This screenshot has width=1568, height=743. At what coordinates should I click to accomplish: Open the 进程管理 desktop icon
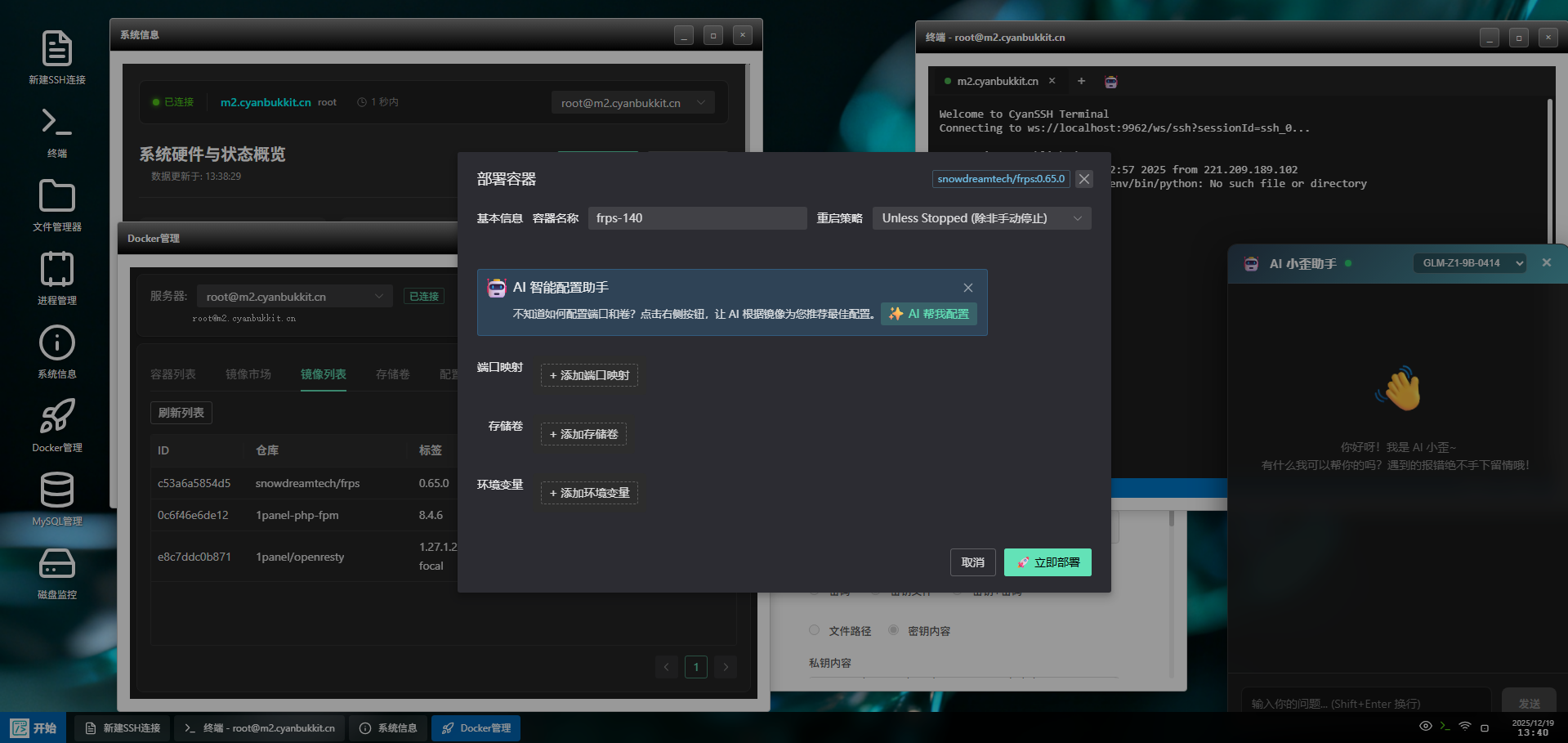point(56,279)
